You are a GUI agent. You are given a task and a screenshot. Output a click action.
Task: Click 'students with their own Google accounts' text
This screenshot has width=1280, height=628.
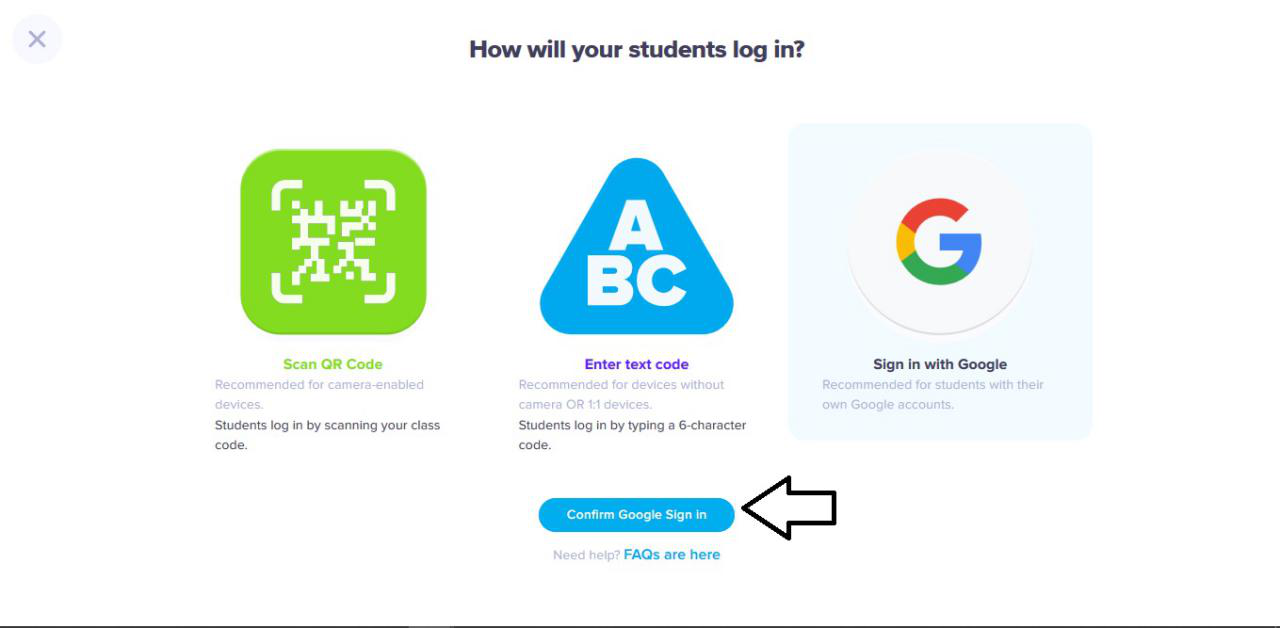point(933,395)
